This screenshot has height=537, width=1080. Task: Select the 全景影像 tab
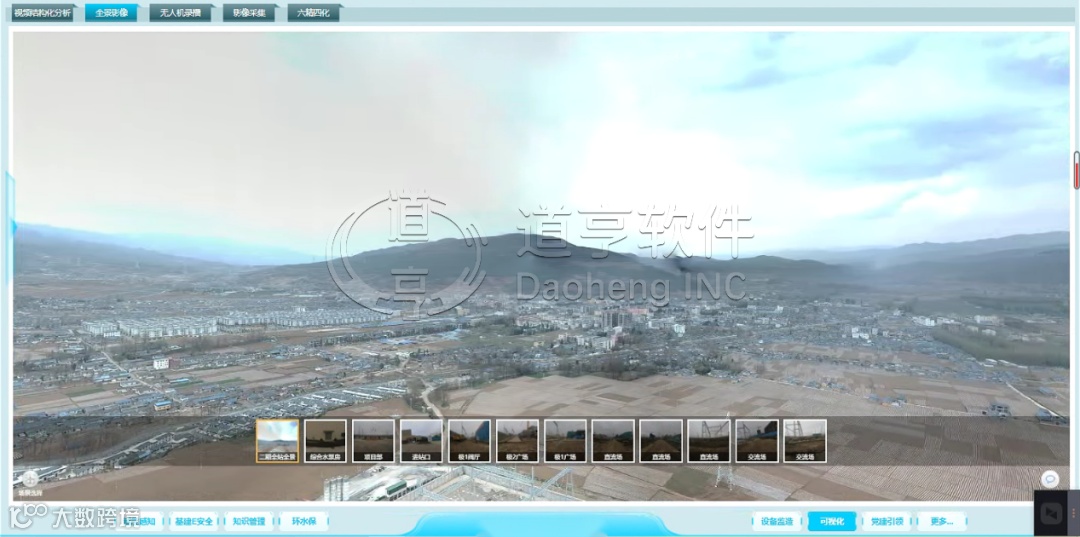tap(112, 12)
